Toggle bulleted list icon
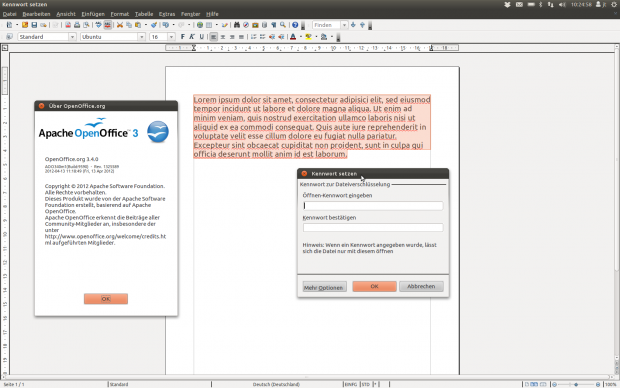This screenshot has height=388, width=620. coord(263,37)
